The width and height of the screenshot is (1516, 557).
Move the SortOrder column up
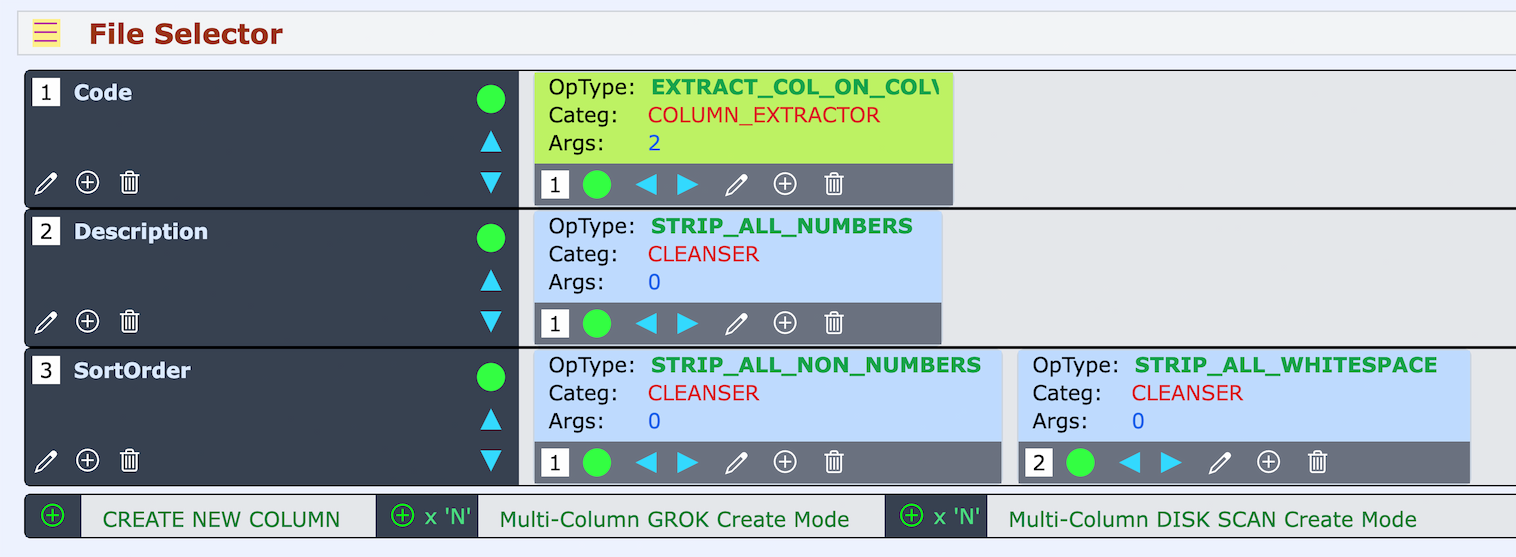pyautogui.click(x=491, y=420)
